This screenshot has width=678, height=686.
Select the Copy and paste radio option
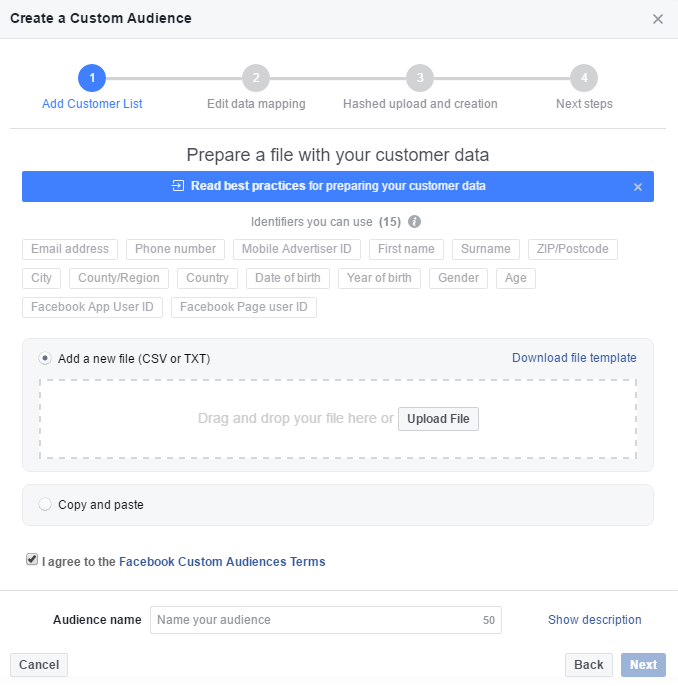click(x=45, y=505)
